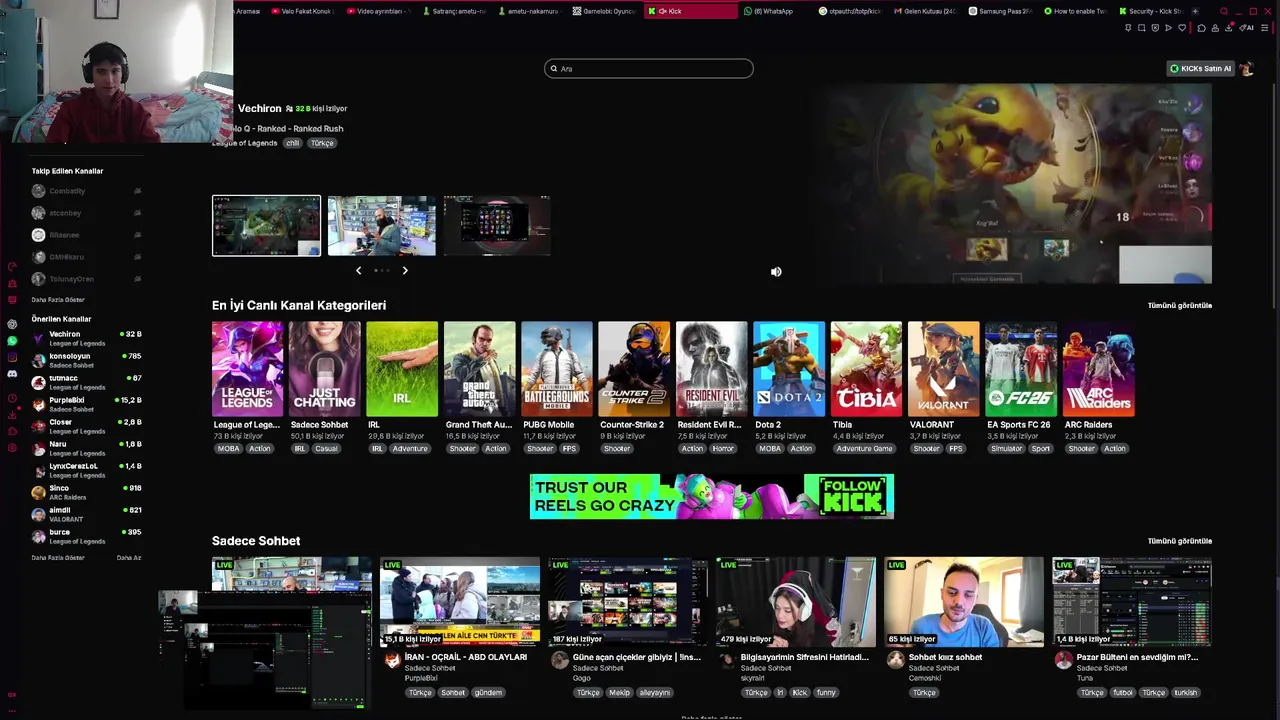Open Dota 2 category card
This screenshot has width=1280, height=720.
(x=789, y=369)
